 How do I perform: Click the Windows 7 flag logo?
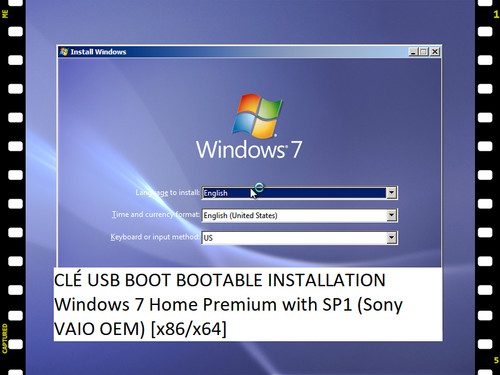tap(257, 116)
